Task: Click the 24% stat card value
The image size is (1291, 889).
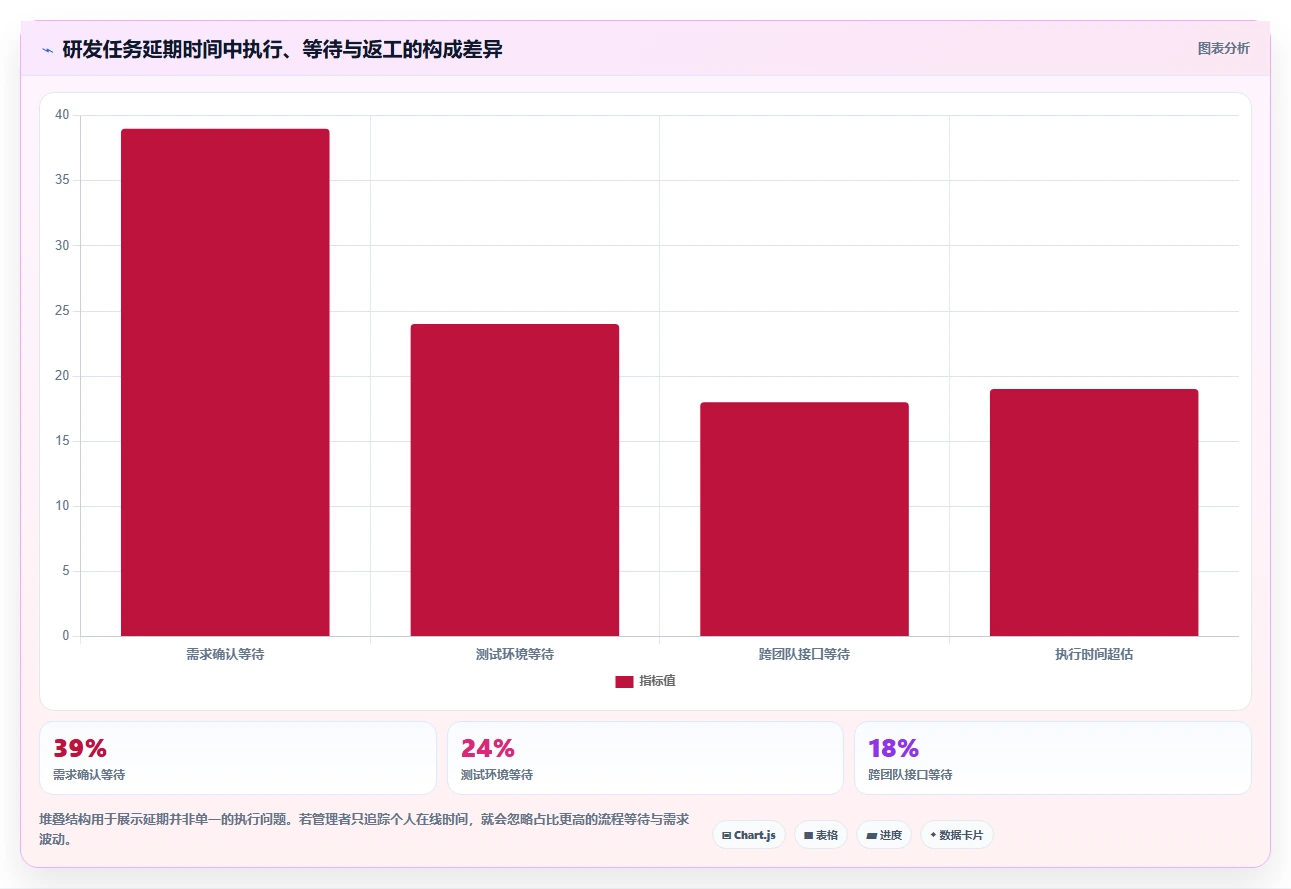Action: (x=488, y=748)
